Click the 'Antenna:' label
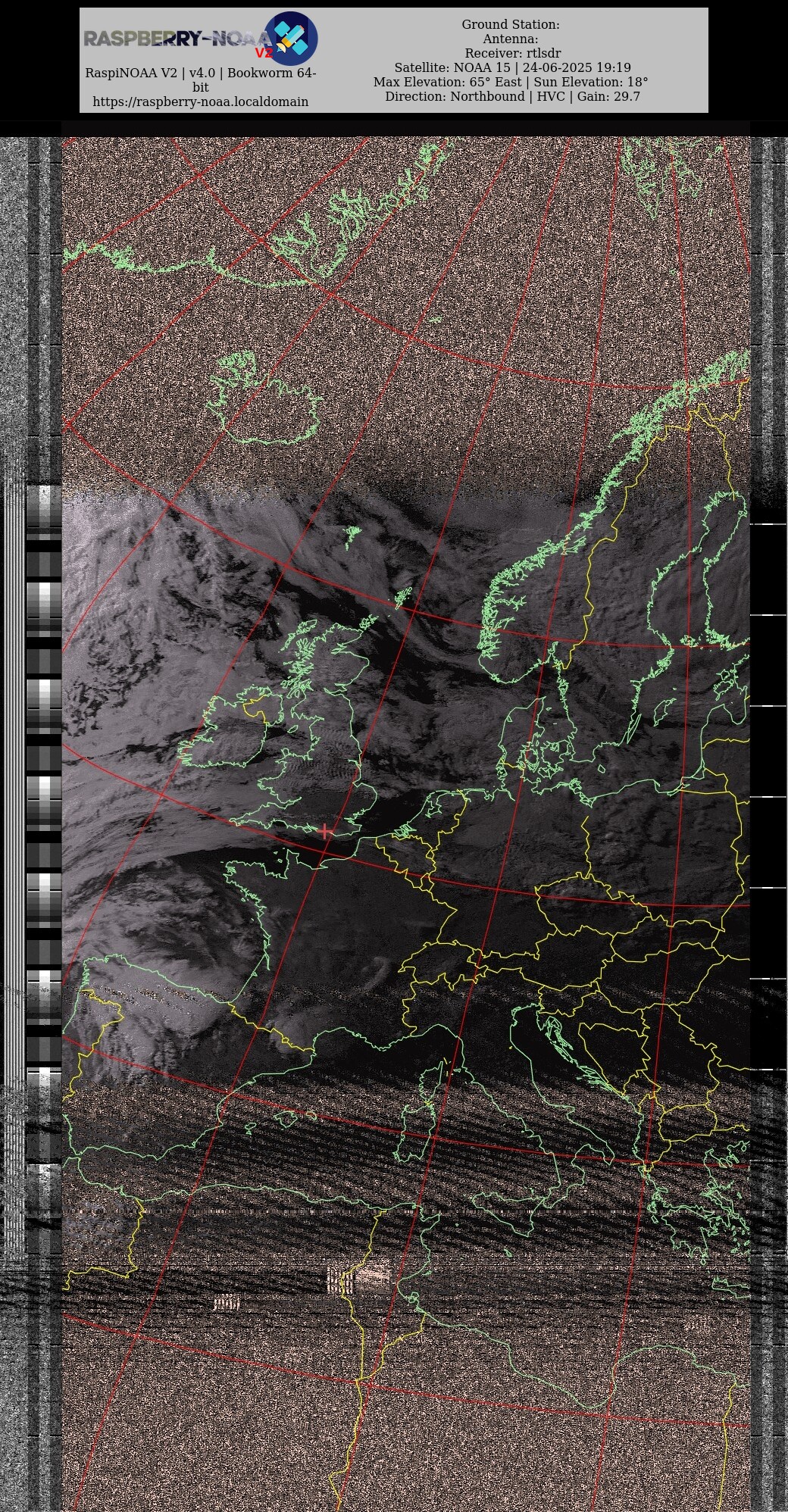This screenshot has height=1512, width=788. coord(511,39)
